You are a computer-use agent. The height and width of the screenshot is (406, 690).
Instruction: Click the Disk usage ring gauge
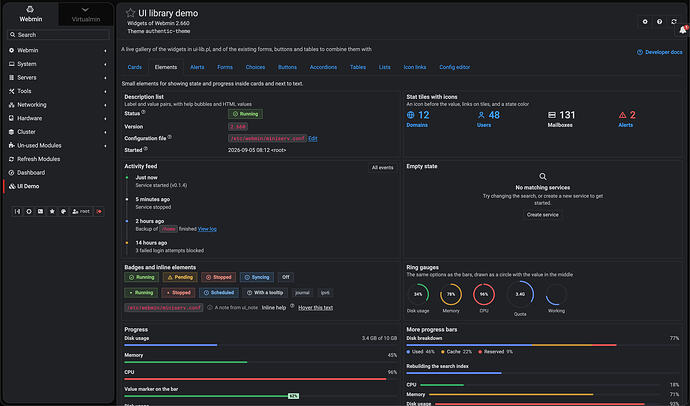point(418,294)
